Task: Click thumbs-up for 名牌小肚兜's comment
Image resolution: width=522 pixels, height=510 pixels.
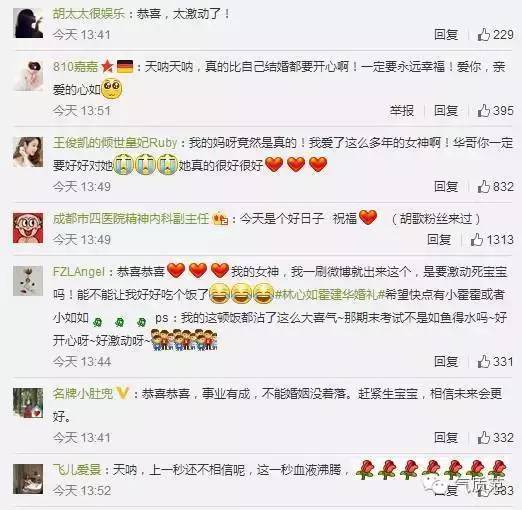Action: [x=483, y=437]
